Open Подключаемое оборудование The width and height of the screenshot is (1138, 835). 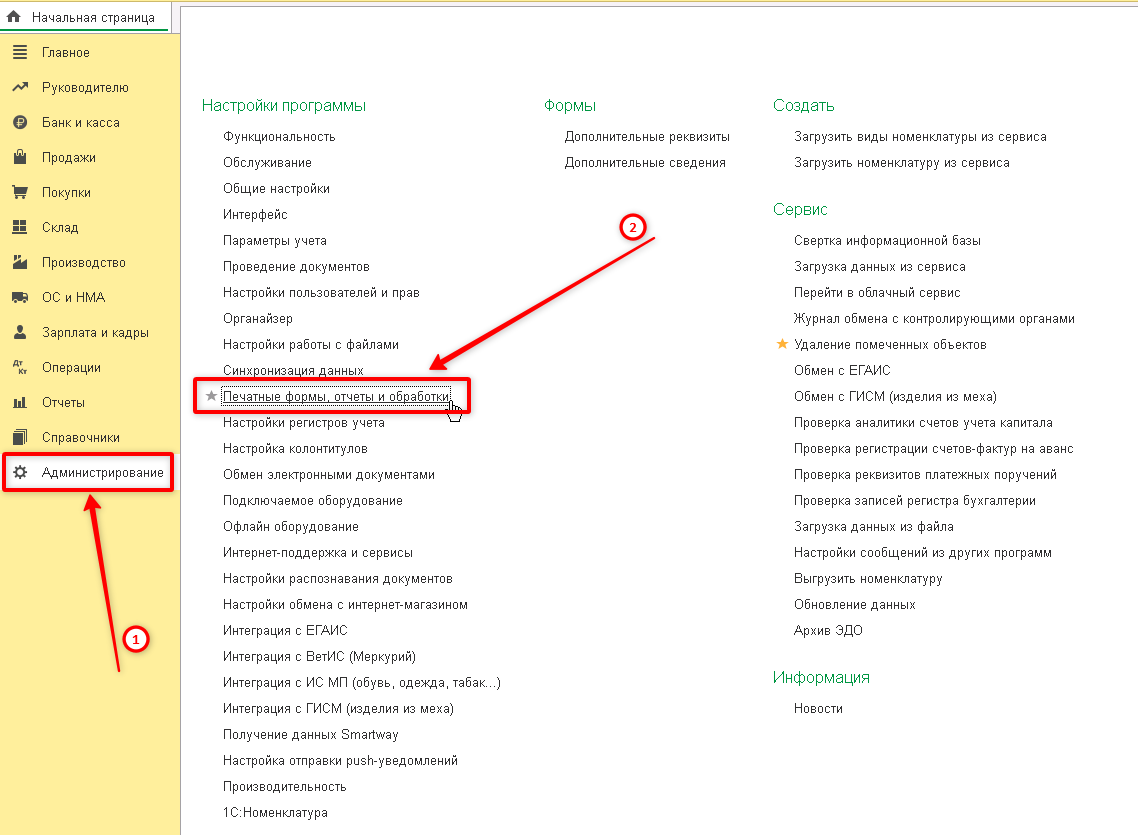(313, 501)
